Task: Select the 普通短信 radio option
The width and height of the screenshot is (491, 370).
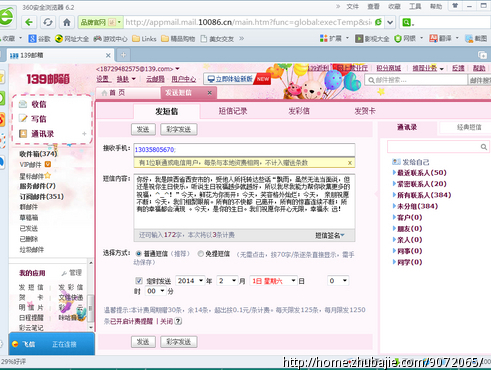Action: coord(139,254)
